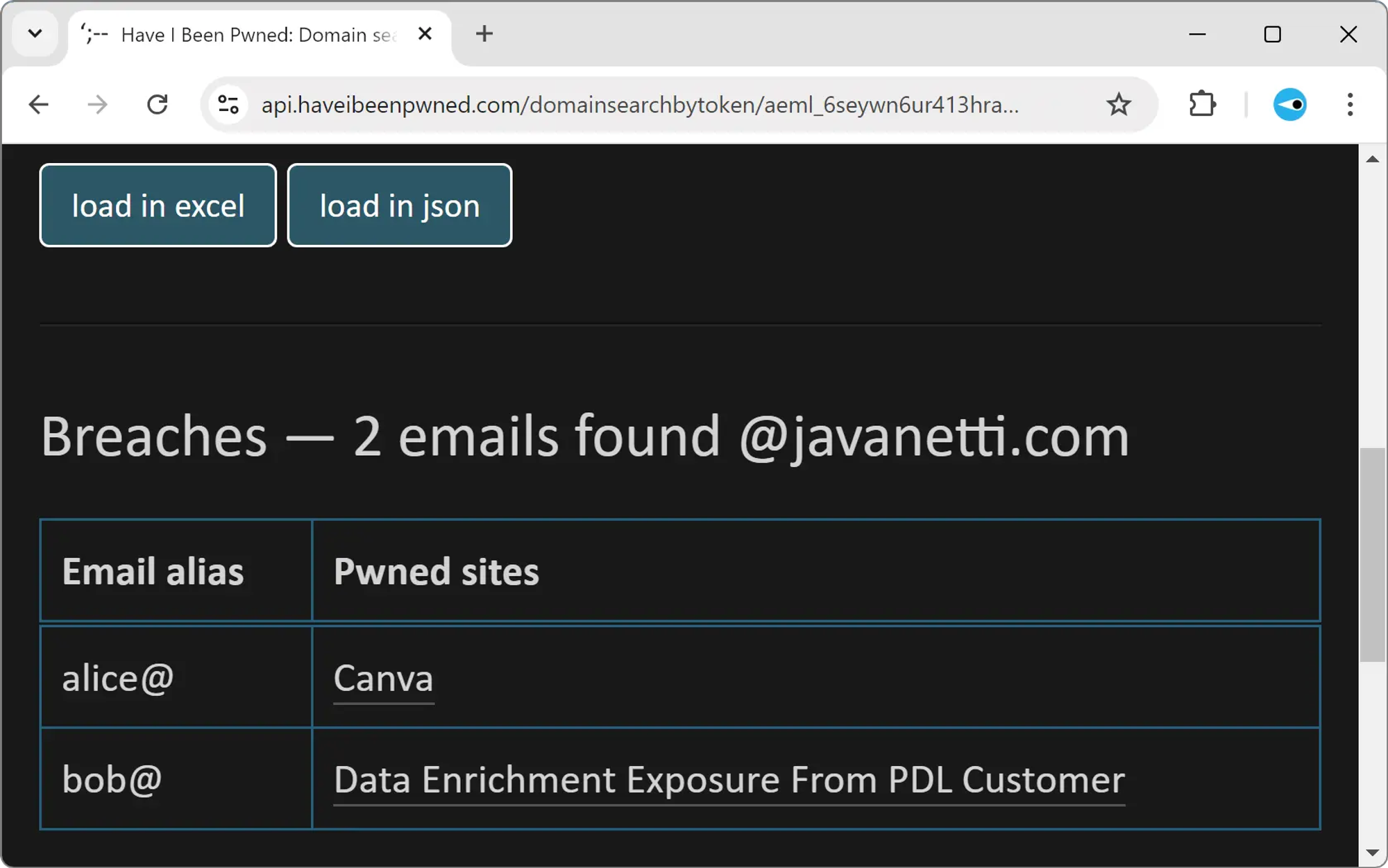Open site information icon in address bar
This screenshot has width=1388, height=868.
[228, 105]
